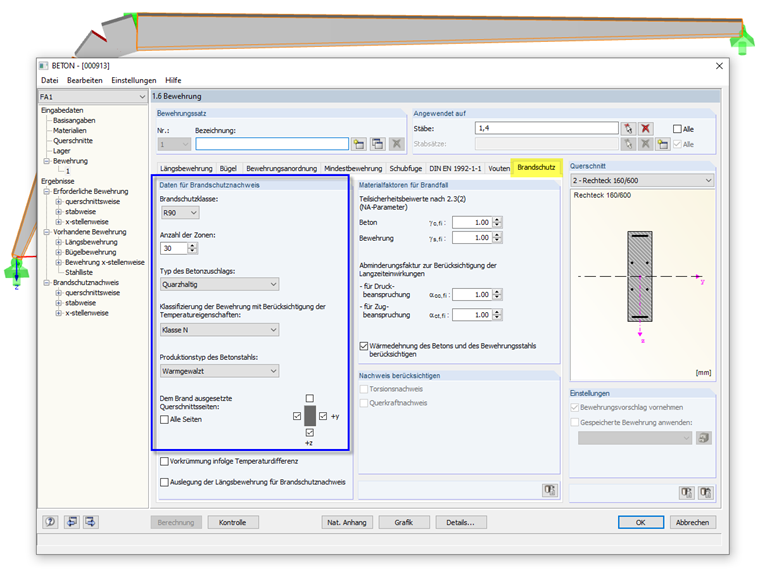
Task: Confirm with the OK button
Action: (641, 522)
